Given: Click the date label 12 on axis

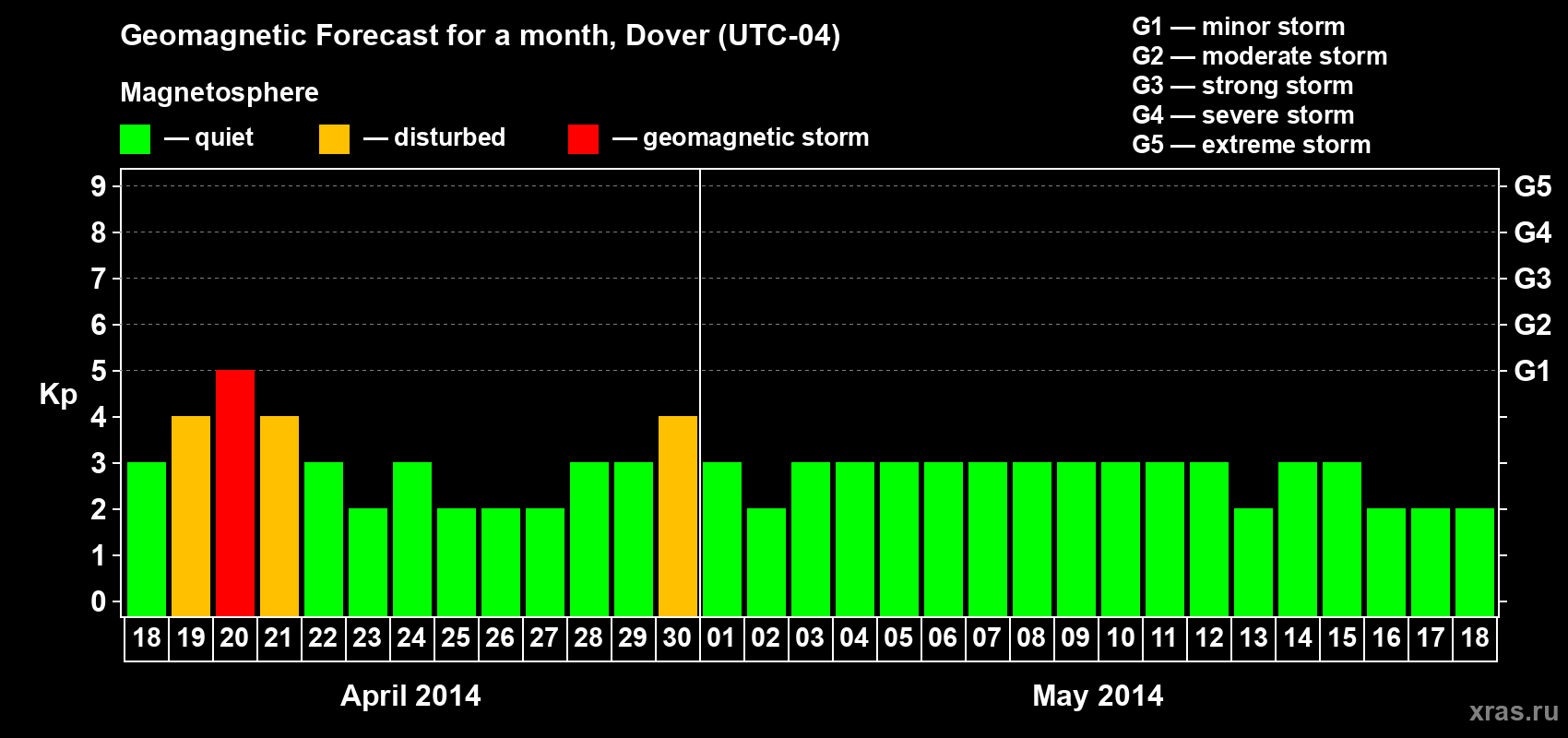Looking at the screenshot, I should [x=1209, y=637].
